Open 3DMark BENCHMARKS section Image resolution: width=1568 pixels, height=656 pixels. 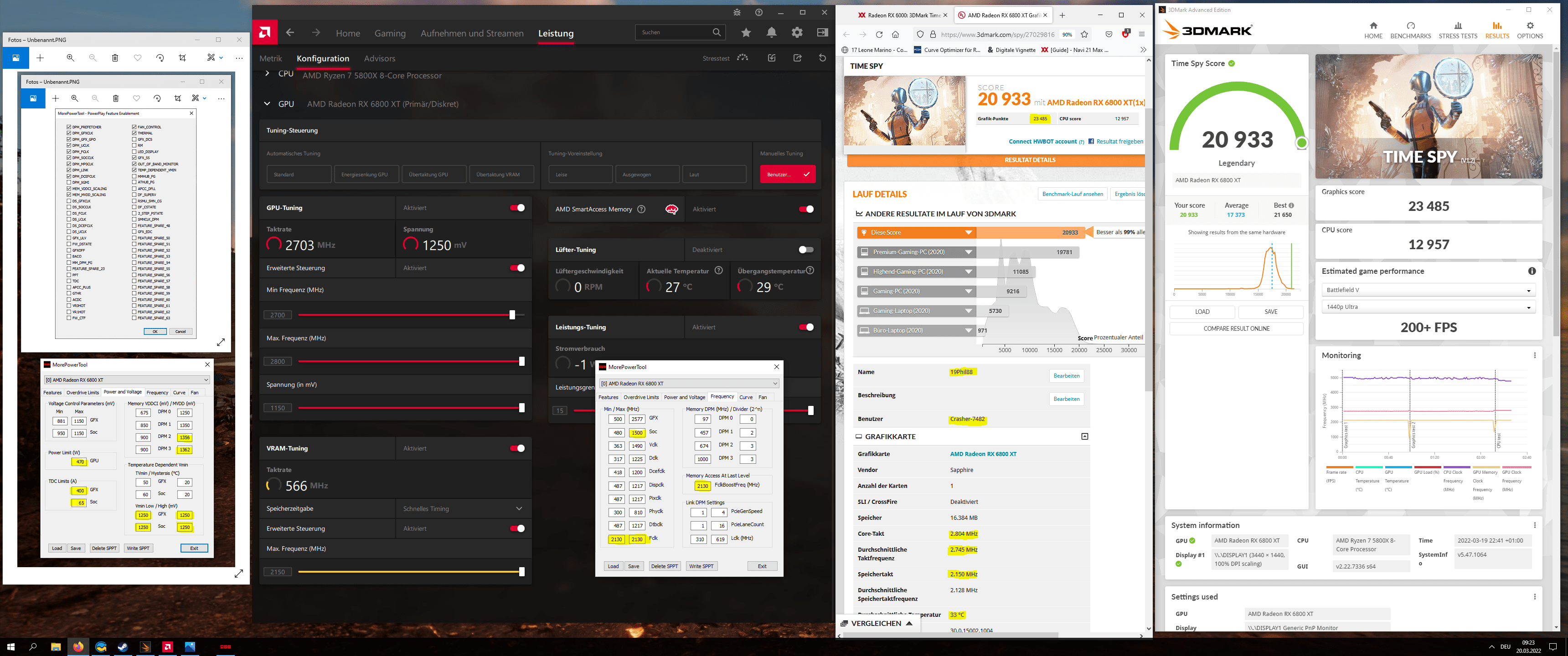1410,30
